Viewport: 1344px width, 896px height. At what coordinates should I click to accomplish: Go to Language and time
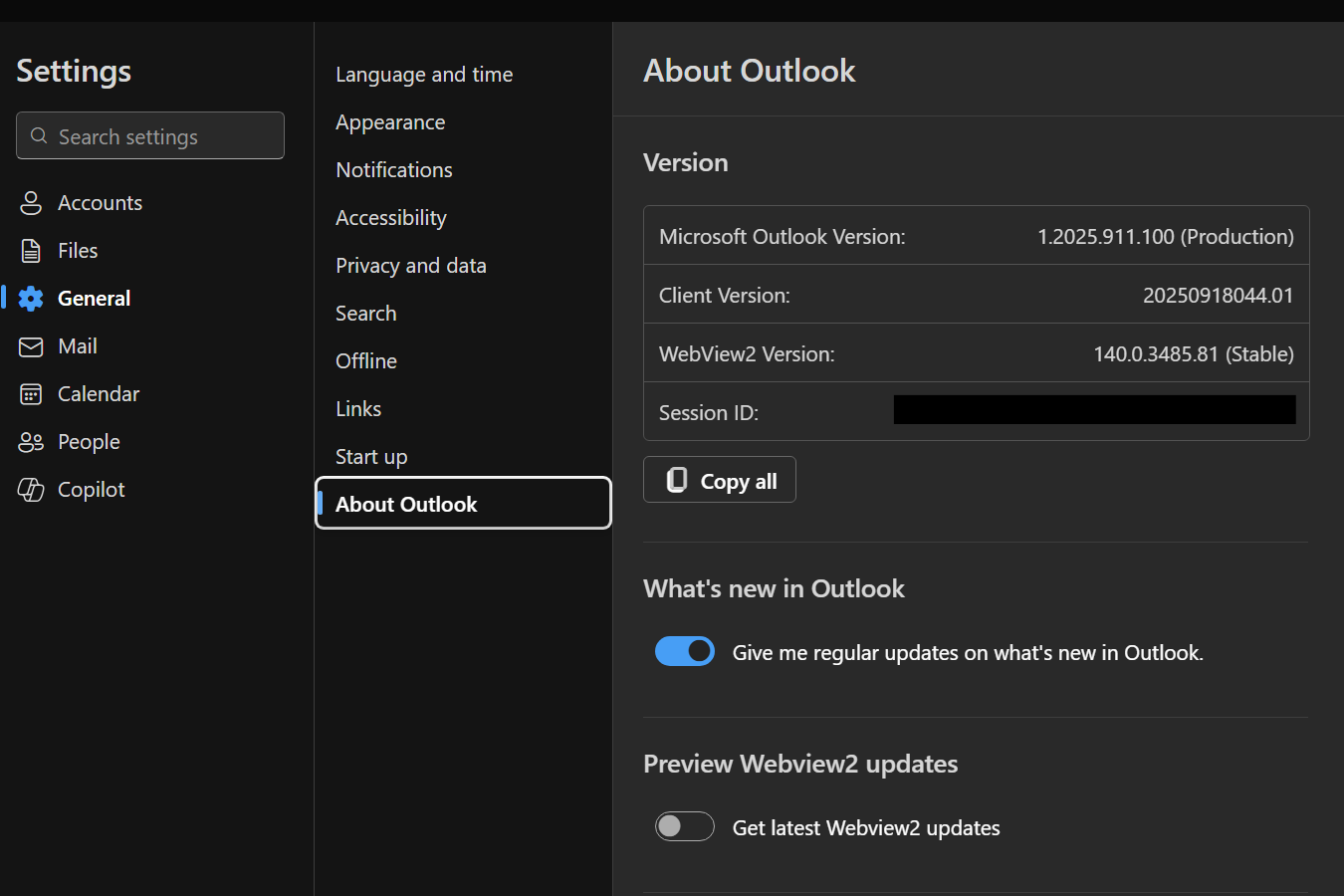coord(424,75)
